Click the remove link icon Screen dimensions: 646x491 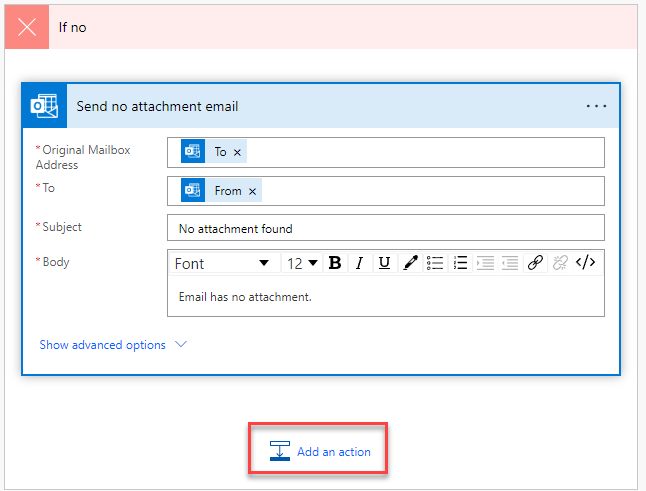point(560,262)
